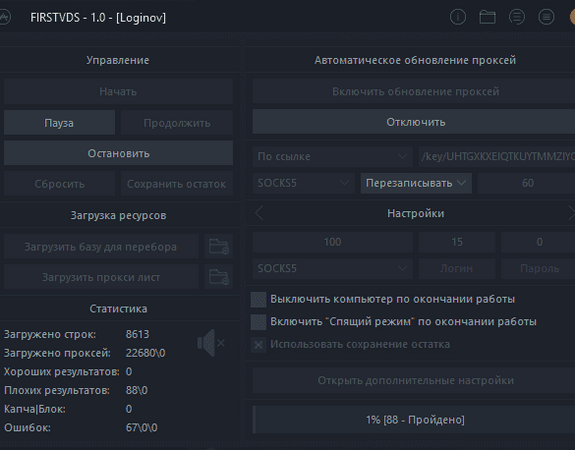This screenshot has height=450, width=575.
Task: Expand the "По ссылке" source dropdown
Action: (333, 157)
